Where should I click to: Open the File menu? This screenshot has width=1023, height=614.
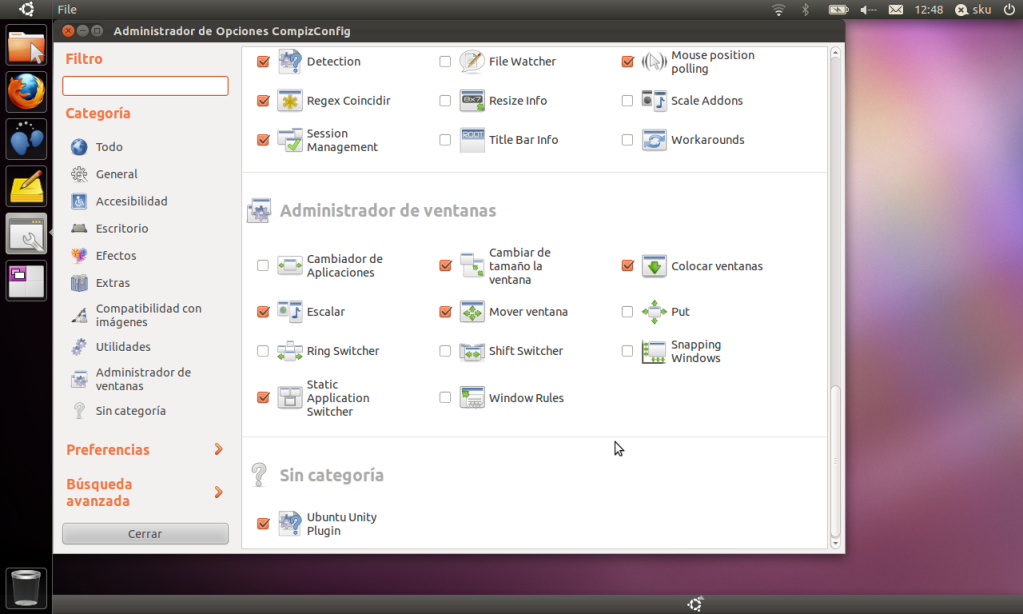[x=67, y=10]
